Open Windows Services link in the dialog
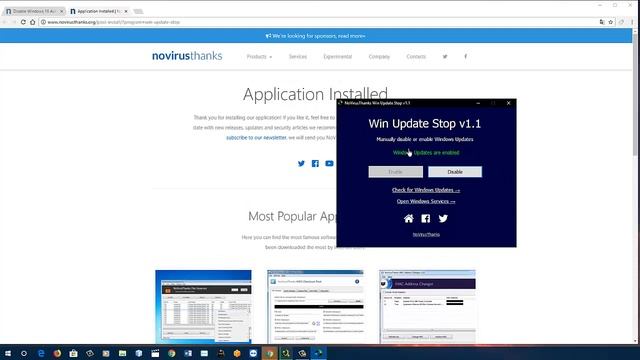Image resolution: width=640 pixels, height=360 pixels. point(426,201)
